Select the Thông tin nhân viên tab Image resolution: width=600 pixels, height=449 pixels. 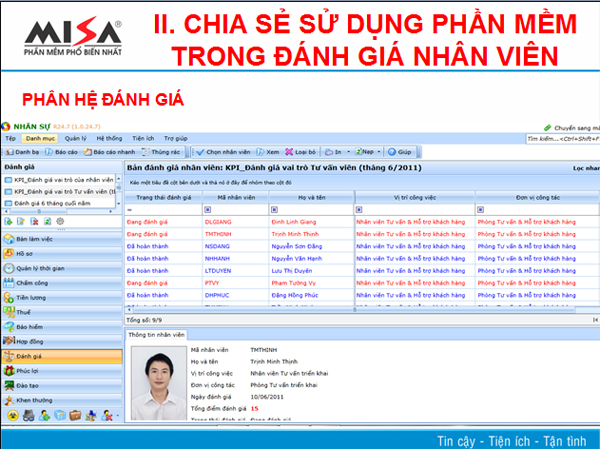coord(157,335)
